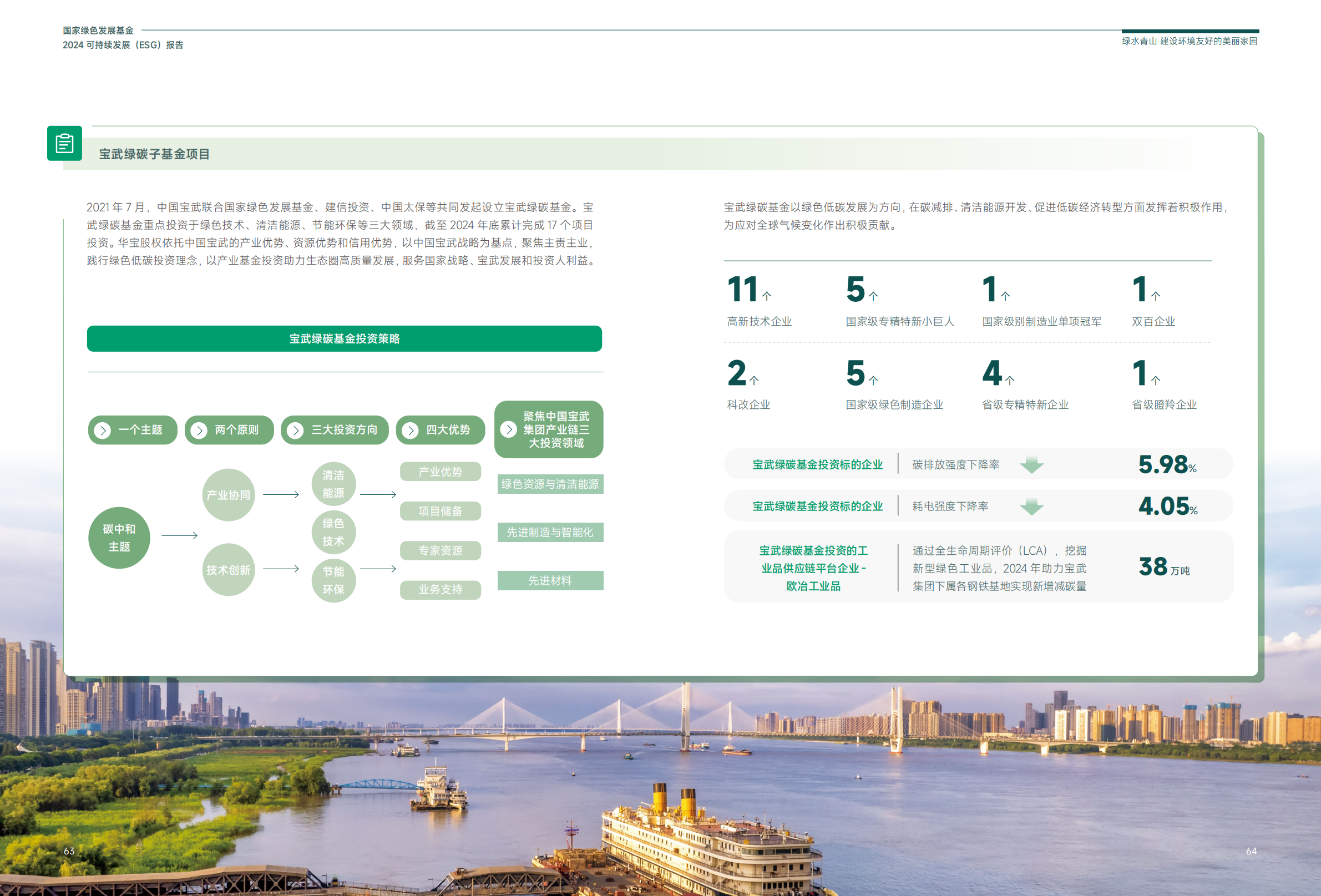Image resolution: width=1321 pixels, height=896 pixels.
Task: Click chevron icon on 聚焦中国宝武集团产业链 box
Action: [509, 429]
